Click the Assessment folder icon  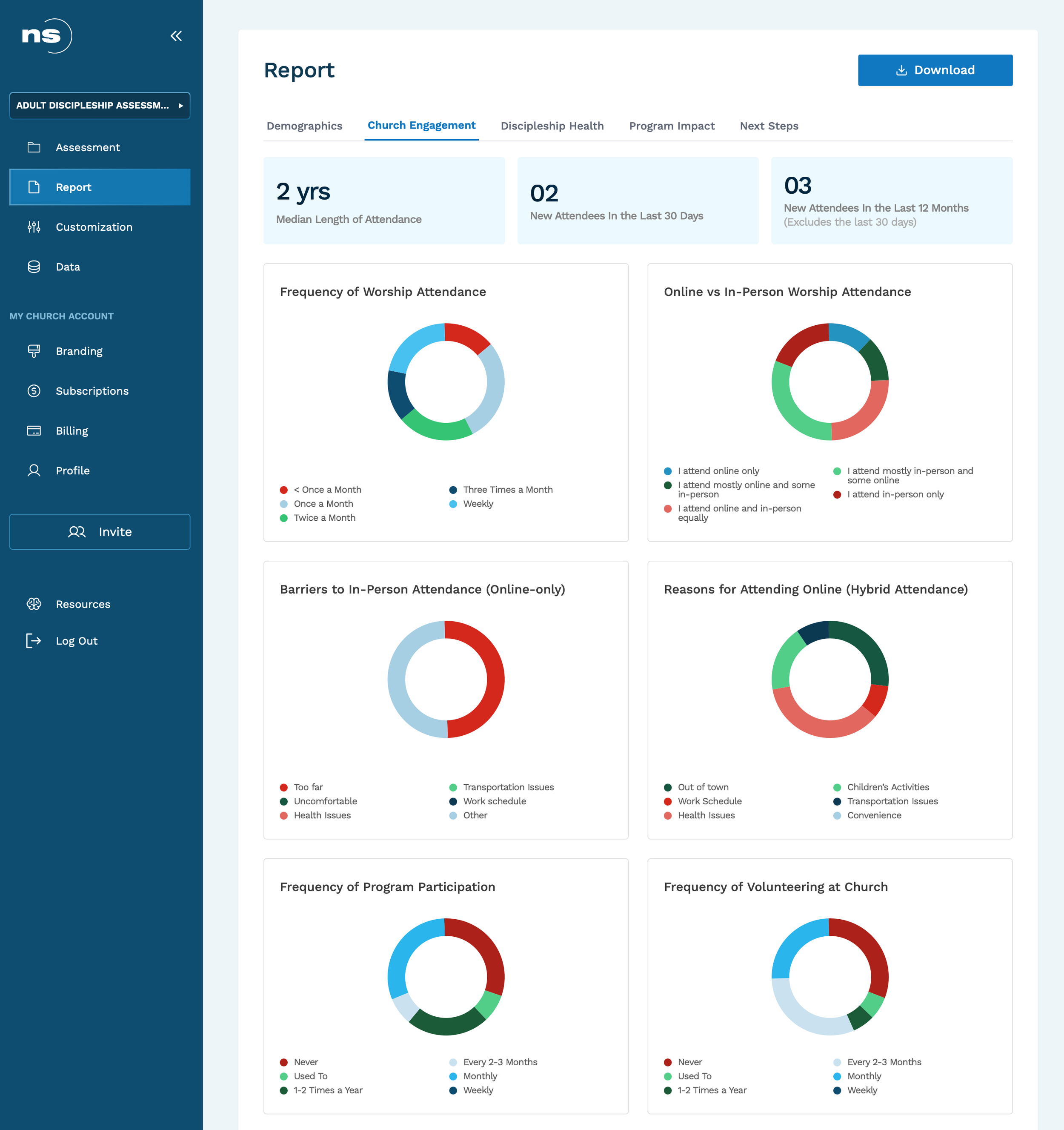click(34, 147)
